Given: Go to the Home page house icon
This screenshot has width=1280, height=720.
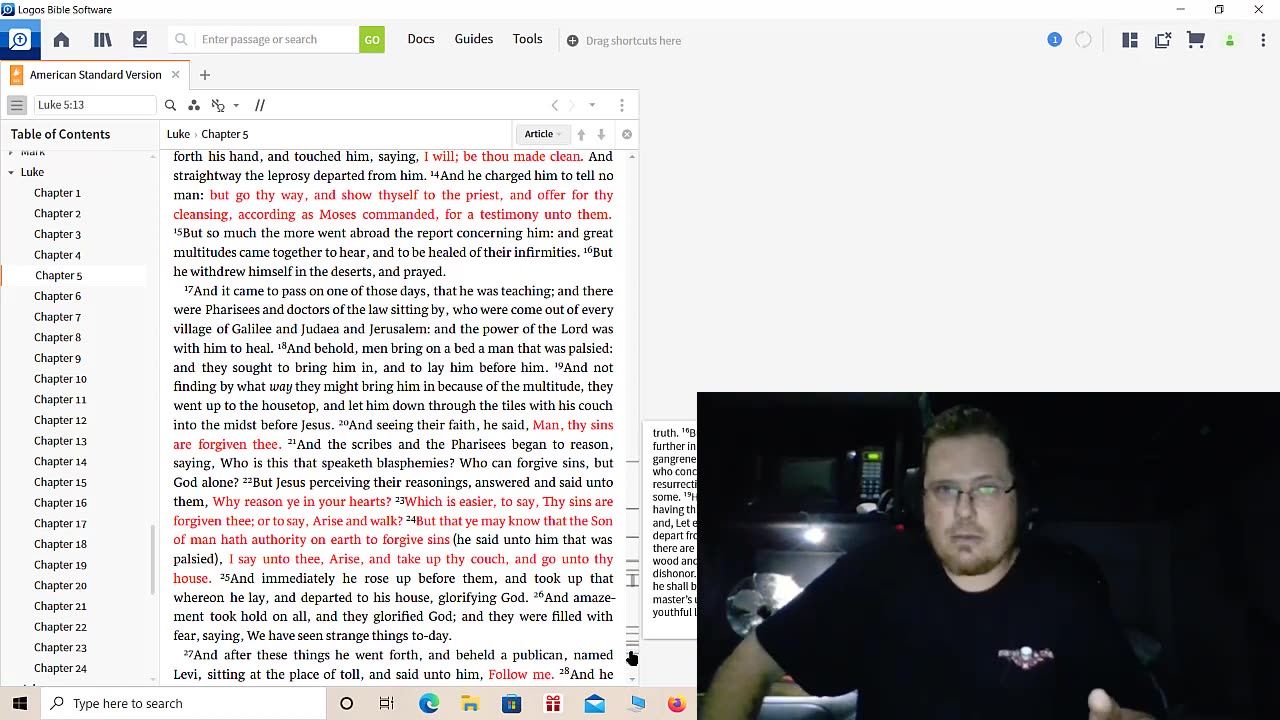Looking at the screenshot, I should click(x=61, y=40).
